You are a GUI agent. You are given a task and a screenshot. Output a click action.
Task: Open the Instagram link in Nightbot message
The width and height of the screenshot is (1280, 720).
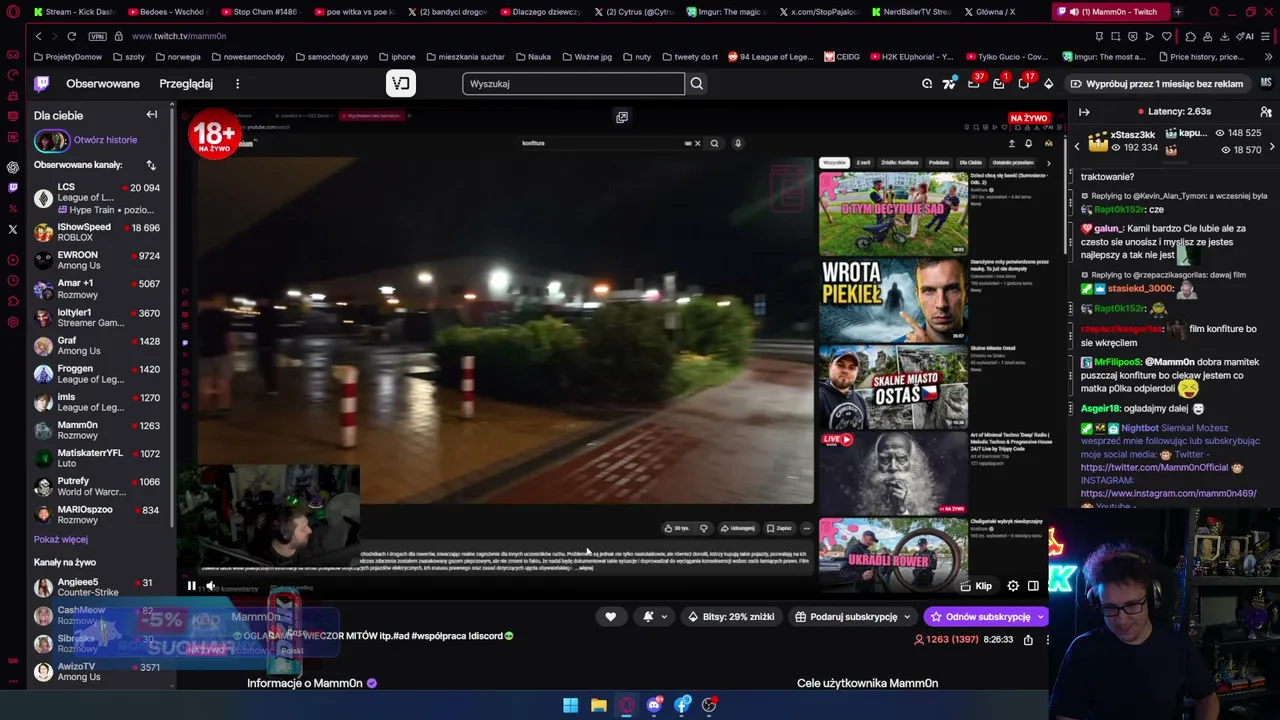pos(1168,493)
